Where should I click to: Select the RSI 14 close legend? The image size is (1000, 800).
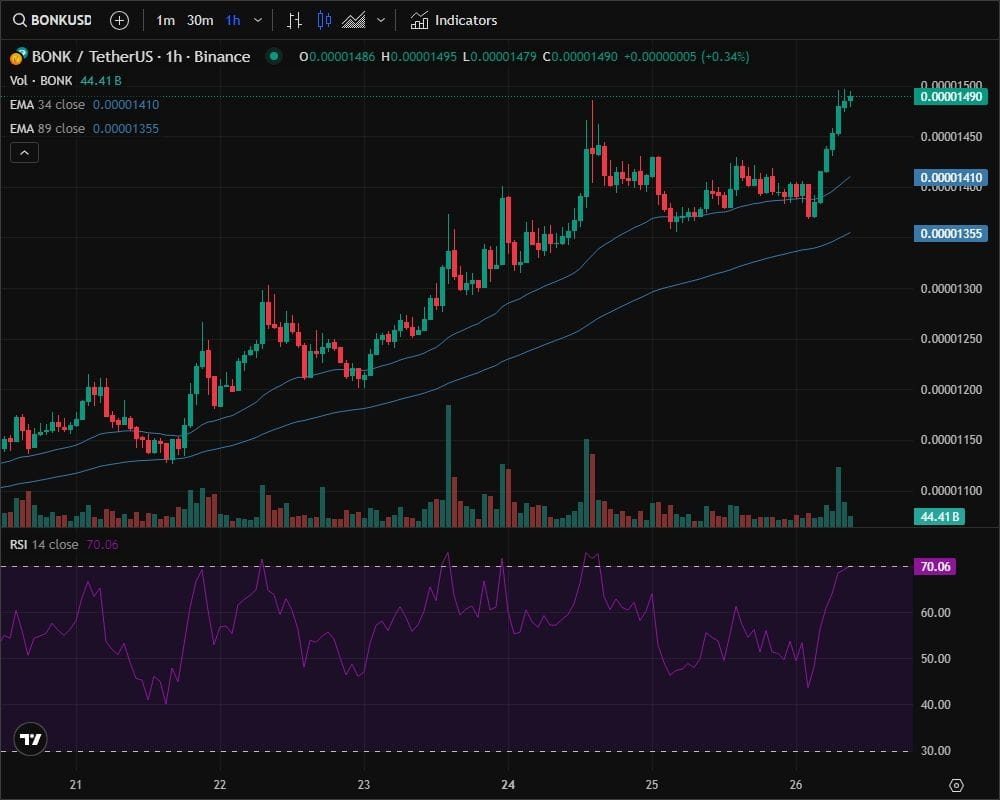64,545
